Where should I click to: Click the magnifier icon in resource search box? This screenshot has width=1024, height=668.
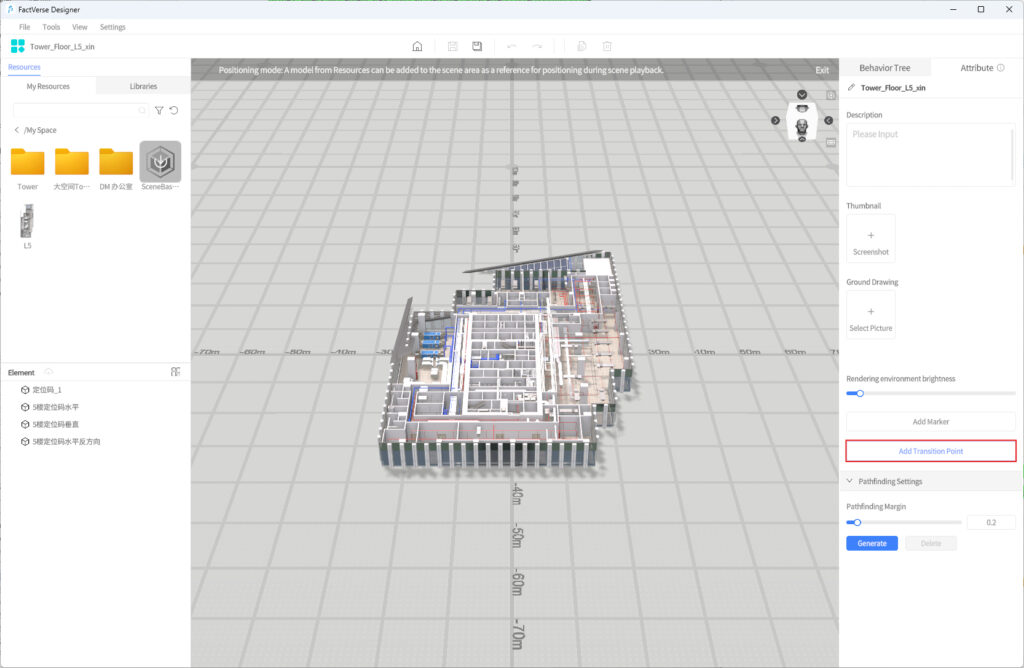click(142, 110)
